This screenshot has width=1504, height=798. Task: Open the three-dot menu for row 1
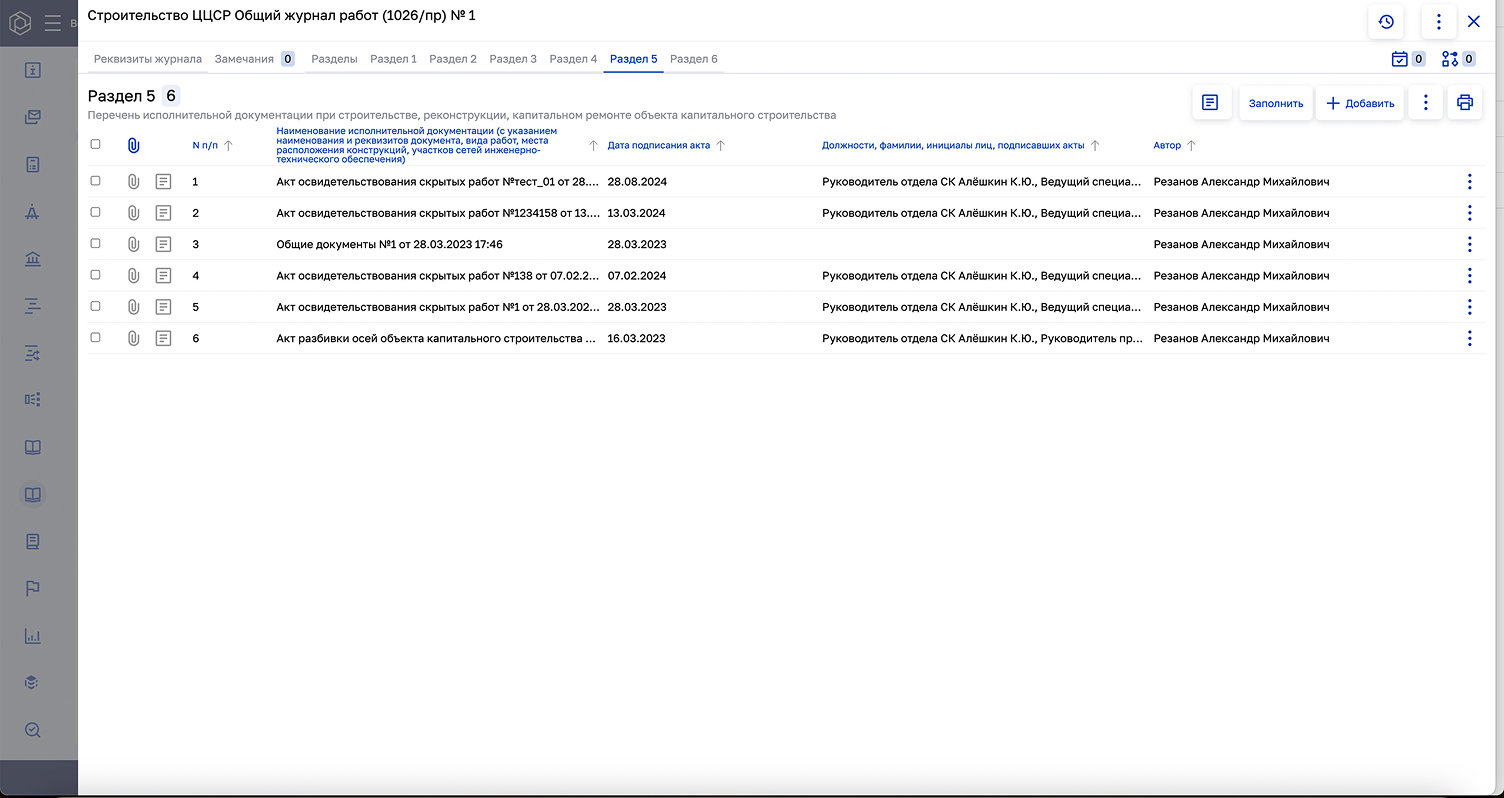[x=1469, y=182]
